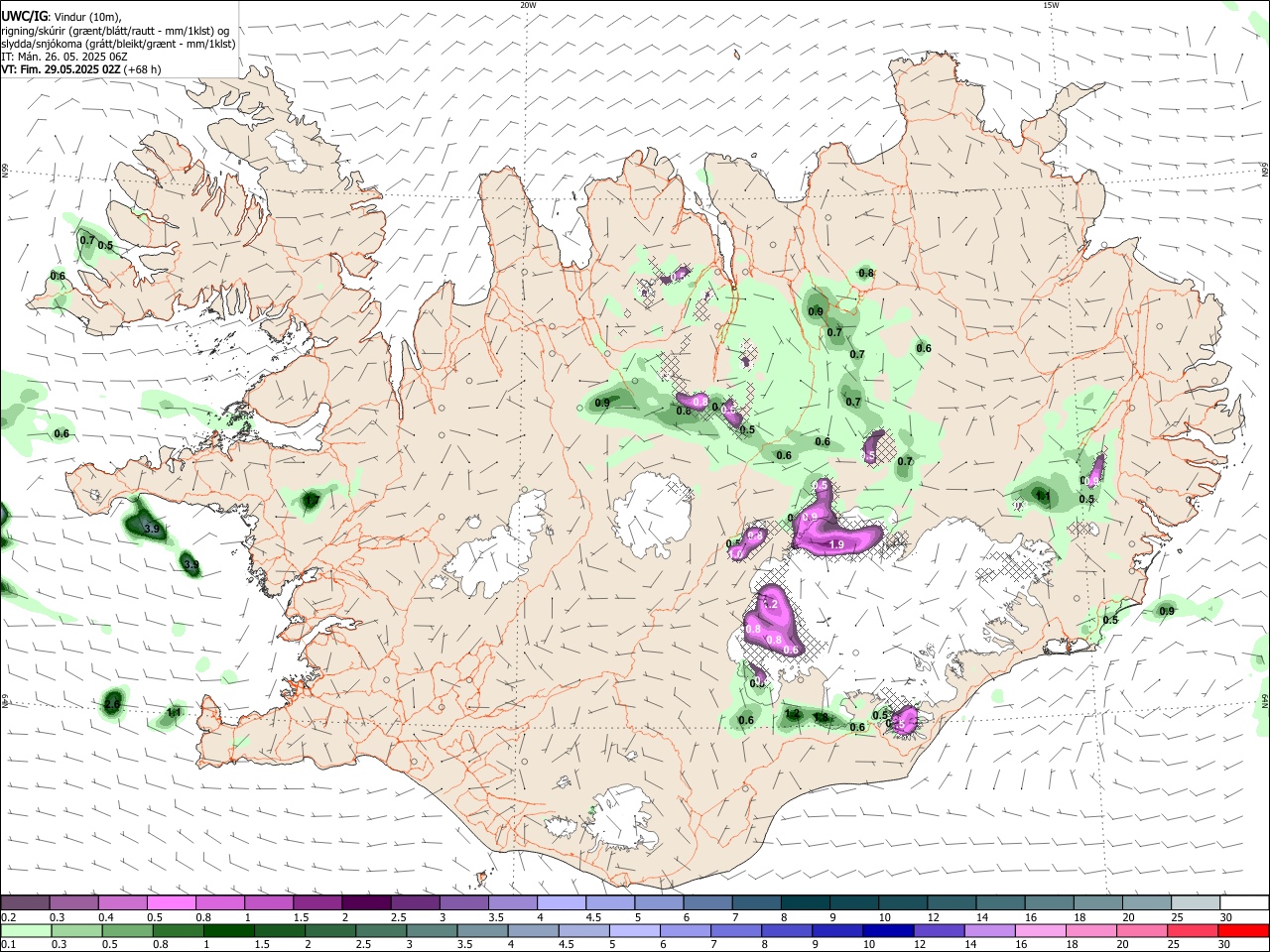Image resolution: width=1270 pixels, height=952 pixels.
Task: Select the coral-red 25 swatch in rain legend
Action: 1194,931
